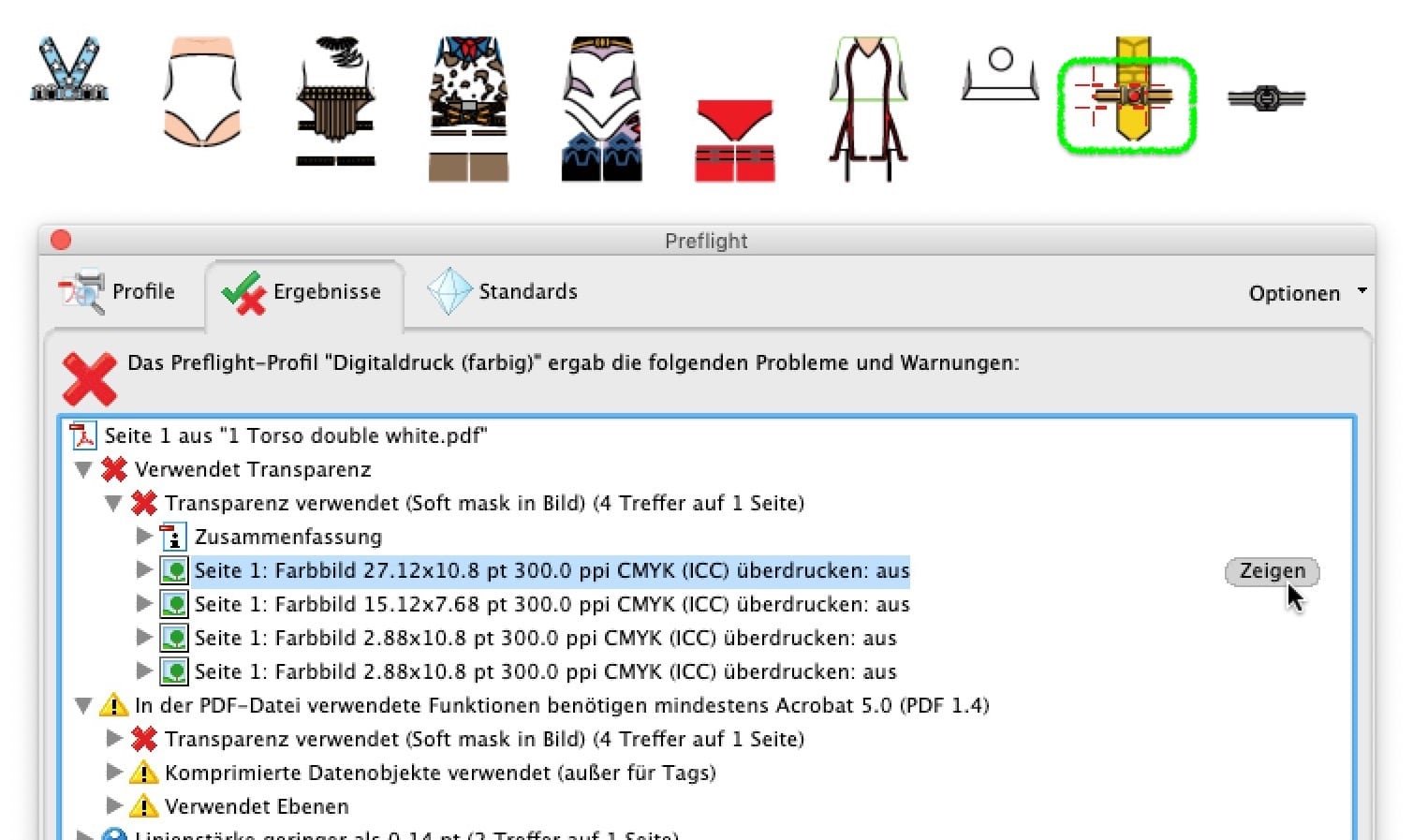The height and width of the screenshot is (840, 1413).
Task: Expand the "Verwendet Ebenen" node
Action: click(x=114, y=806)
